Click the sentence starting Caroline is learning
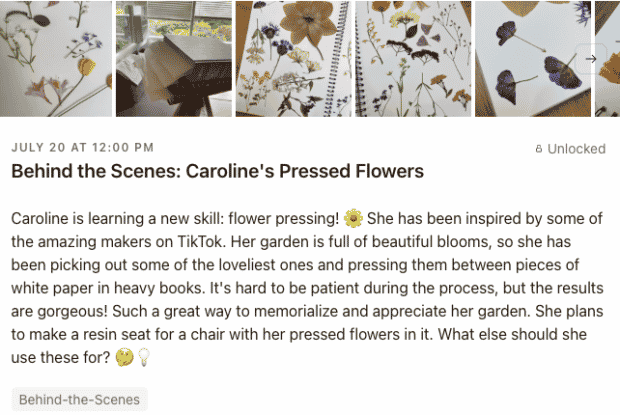 175,219
